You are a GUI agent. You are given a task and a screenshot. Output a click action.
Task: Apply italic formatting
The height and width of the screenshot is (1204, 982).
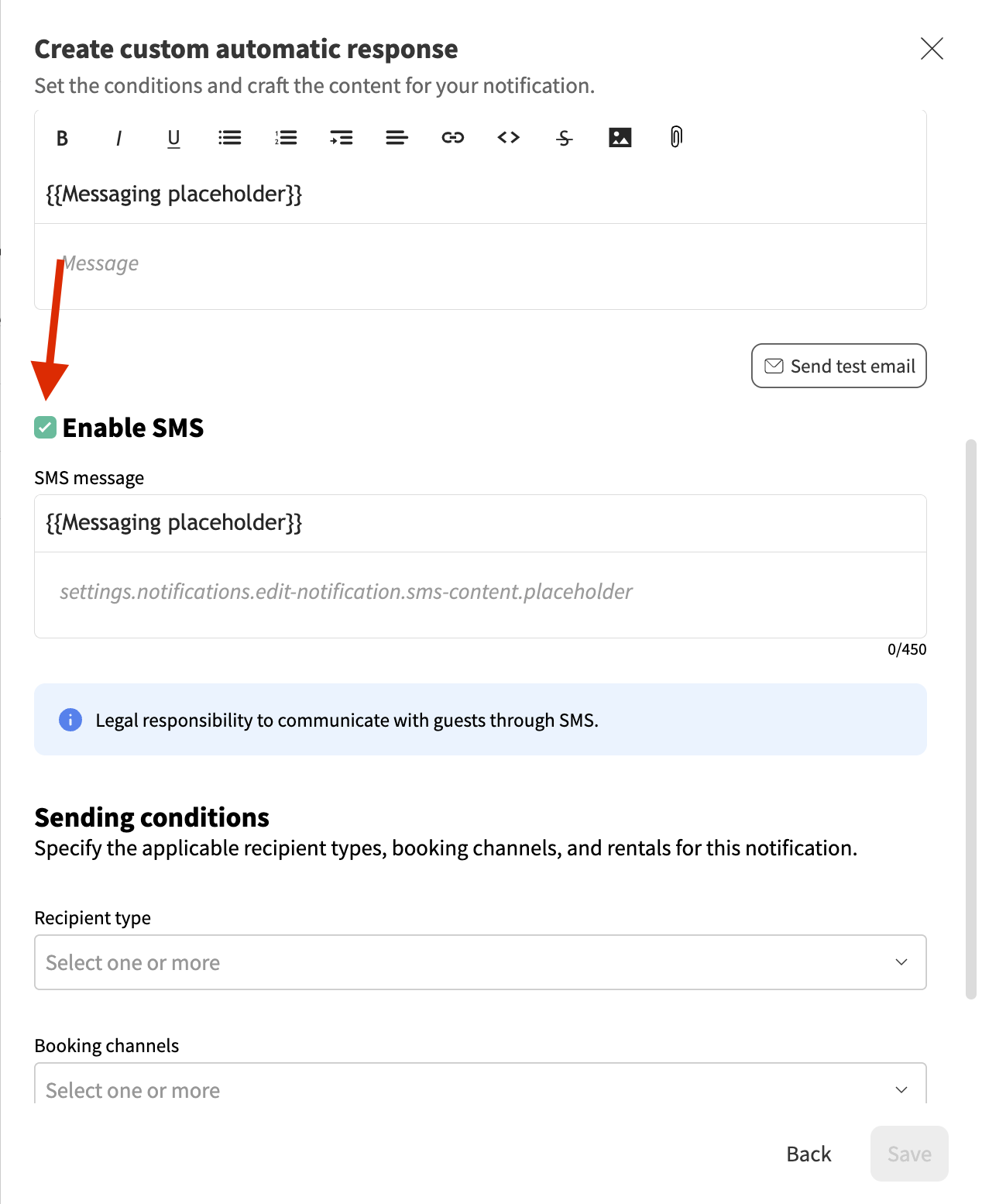(118, 138)
